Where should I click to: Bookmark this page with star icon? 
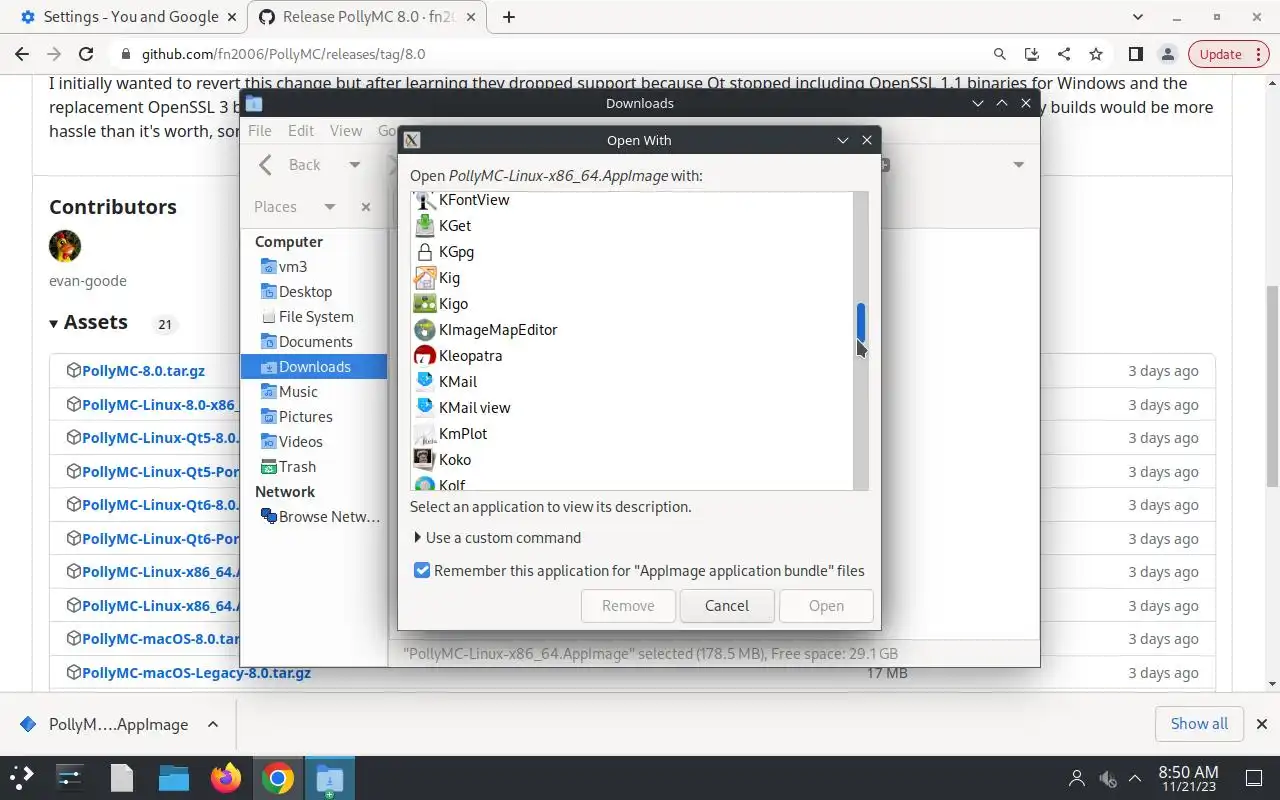tap(1096, 54)
